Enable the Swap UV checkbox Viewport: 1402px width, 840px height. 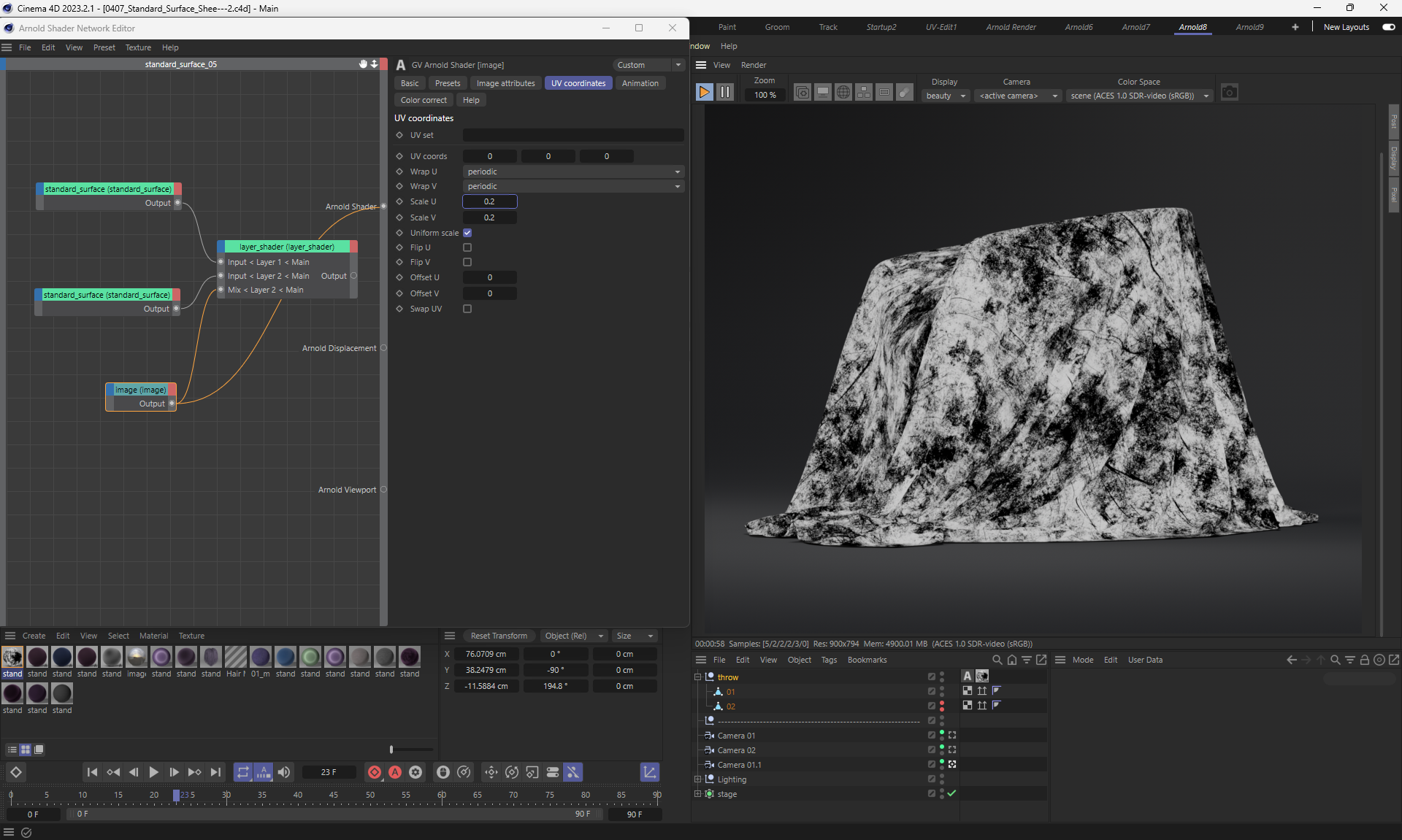(x=467, y=309)
